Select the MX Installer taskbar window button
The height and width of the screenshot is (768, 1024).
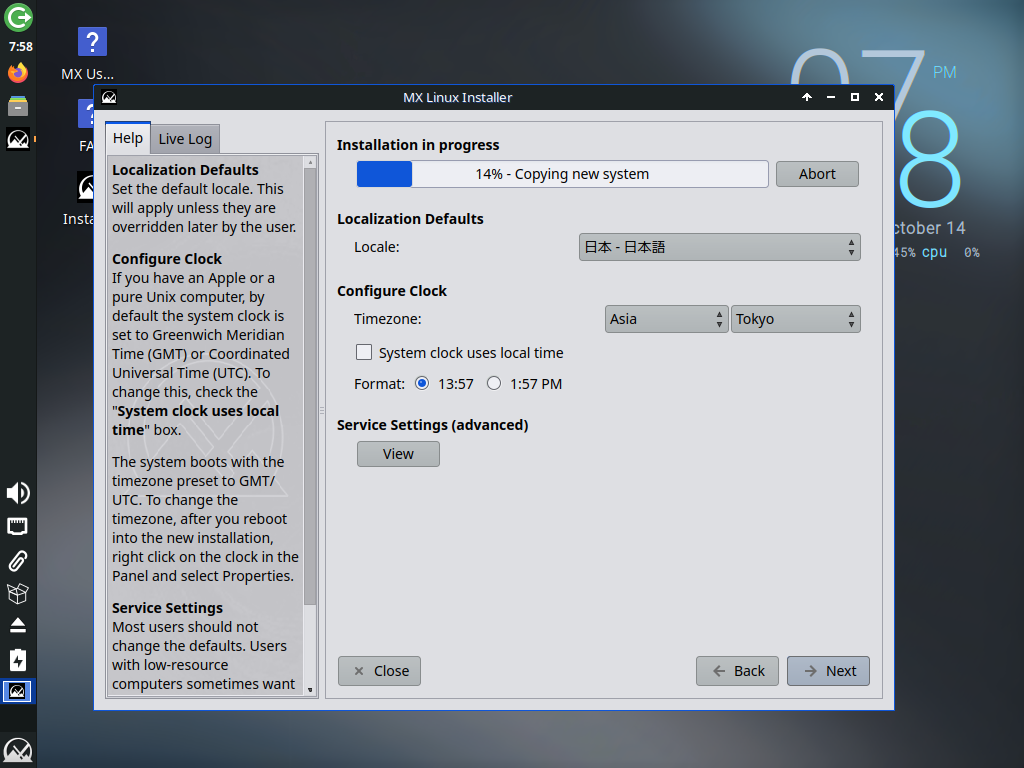coord(17,691)
